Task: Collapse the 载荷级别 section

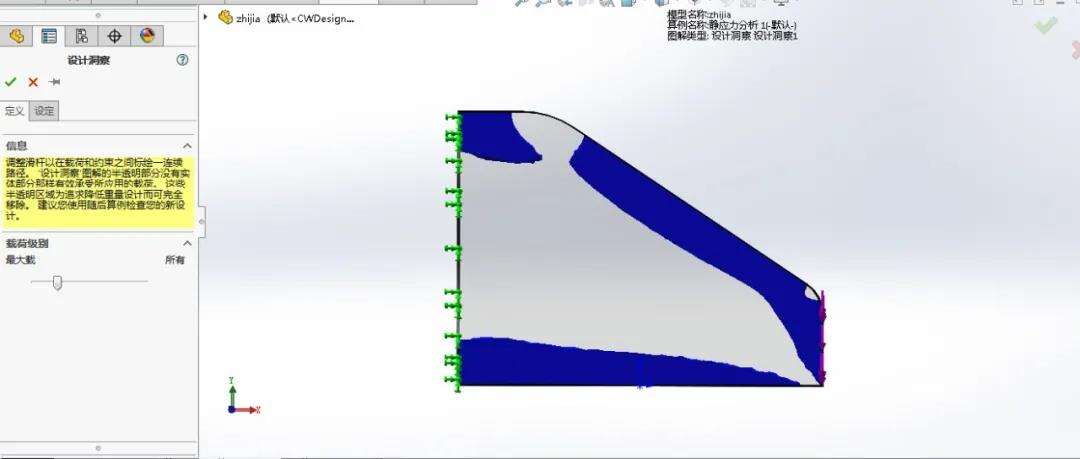Action: point(186,243)
